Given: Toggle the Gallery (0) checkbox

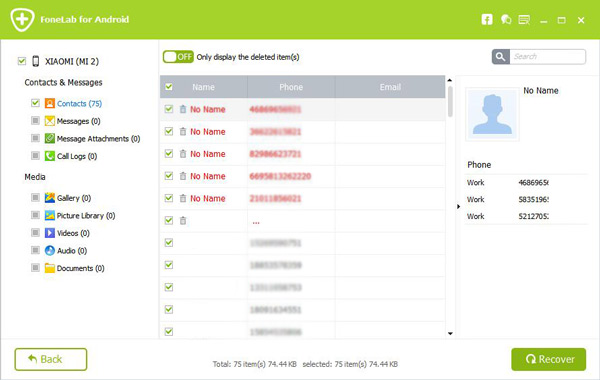Looking at the screenshot, I should 35,197.
